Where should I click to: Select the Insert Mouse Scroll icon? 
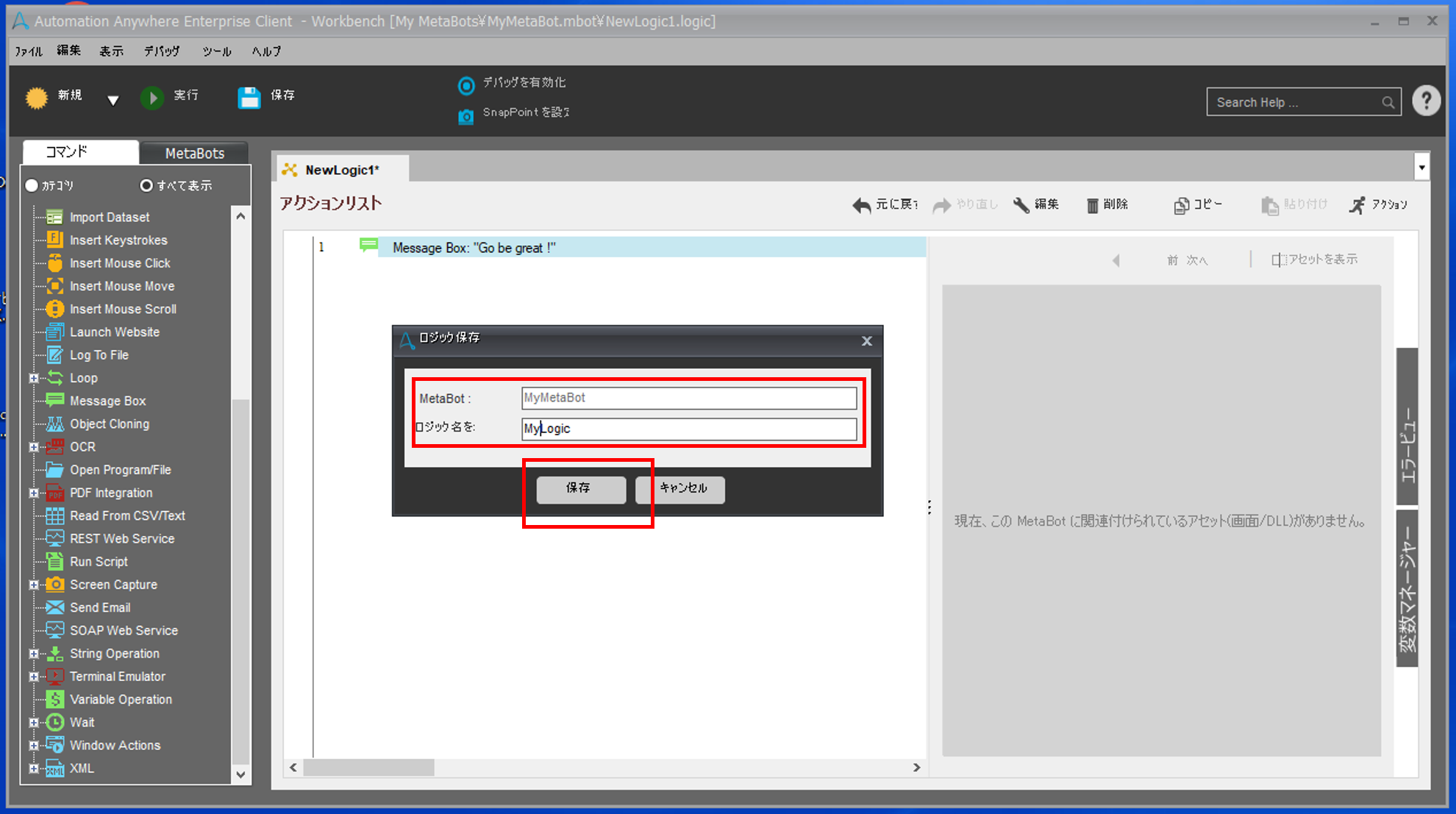pyautogui.click(x=54, y=309)
